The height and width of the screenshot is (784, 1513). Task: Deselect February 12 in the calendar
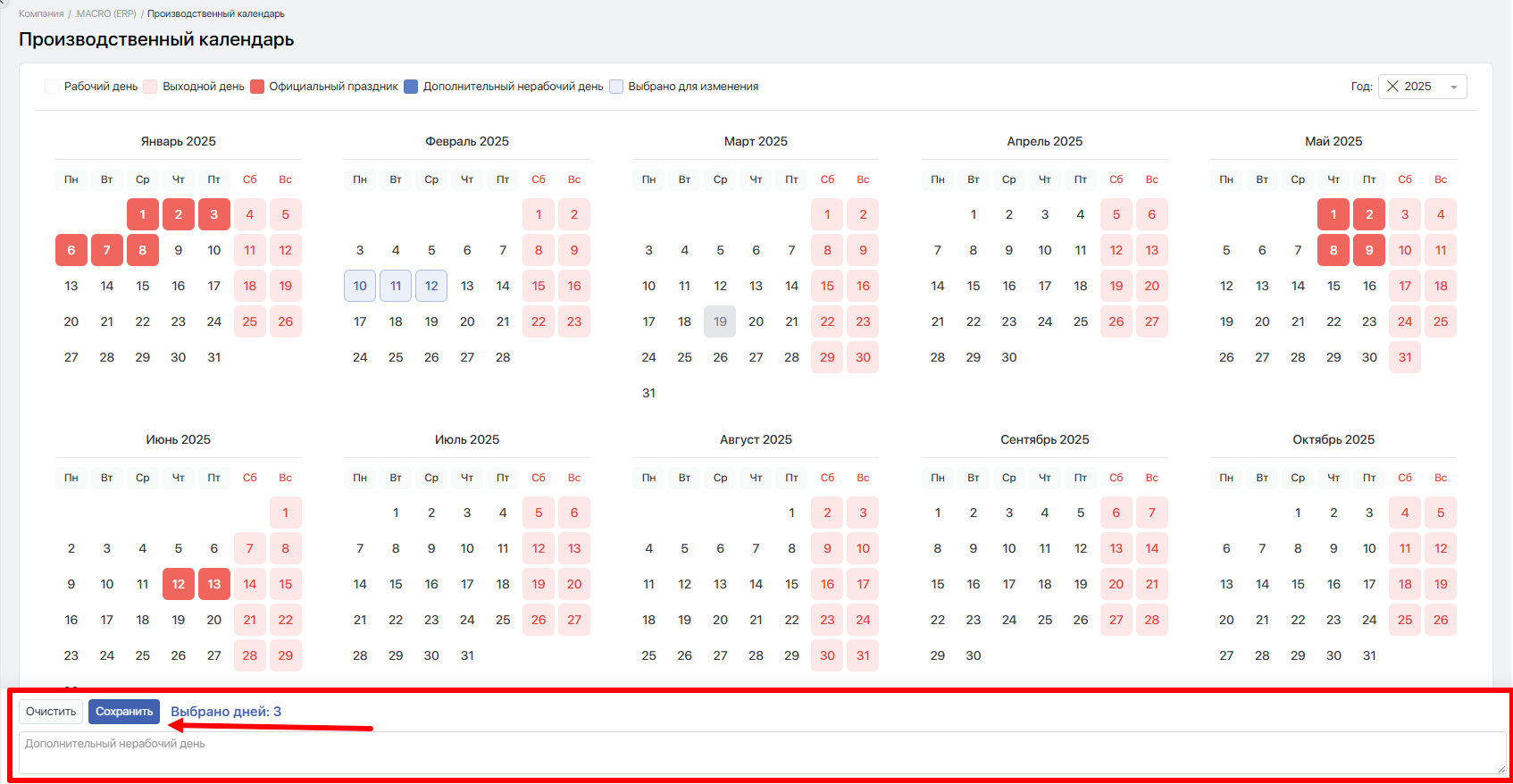tap(431, 286)
